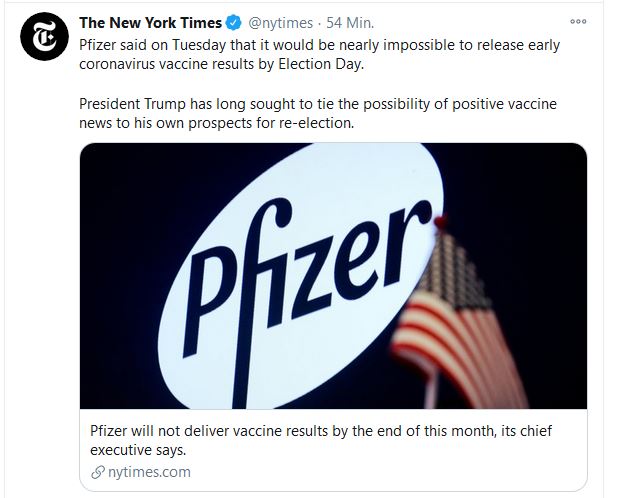Click the dark background of the card image

130,180
